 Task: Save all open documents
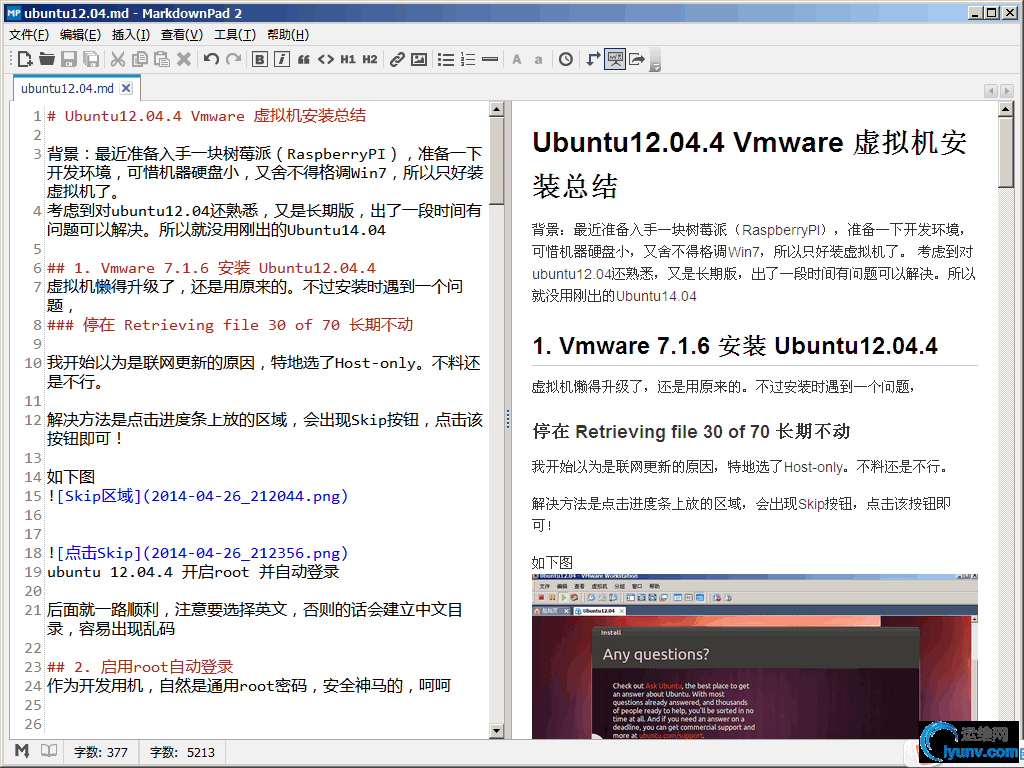[x=91, y=59]
